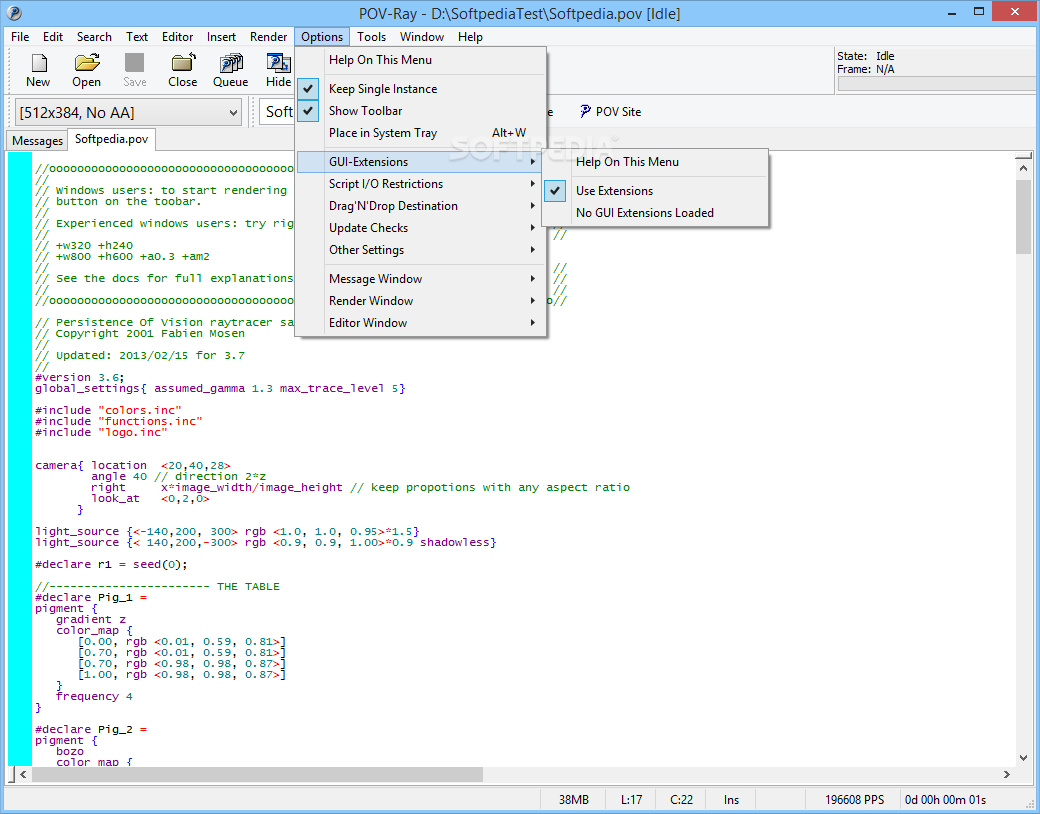Disable the Use Extensions option

click(614, 191)
